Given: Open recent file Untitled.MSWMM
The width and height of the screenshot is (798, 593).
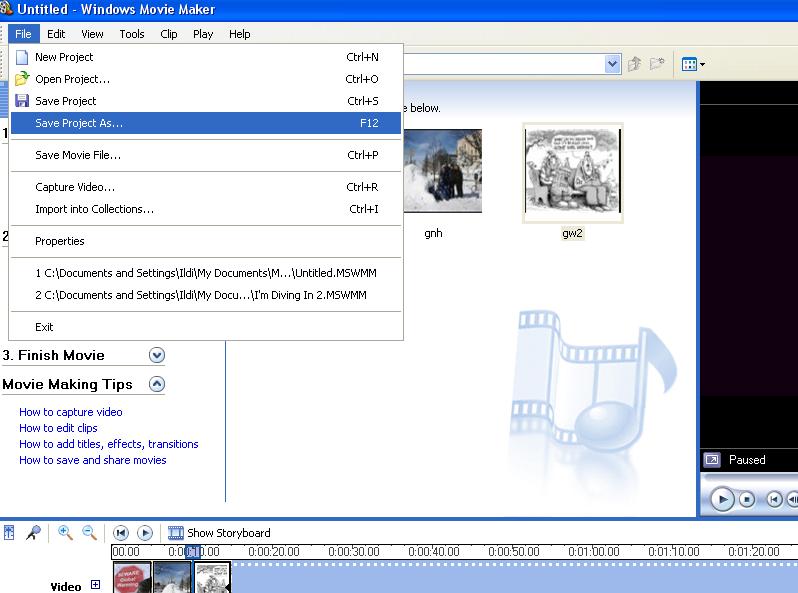Looking at the screenshot, I should tap(206, 273).
